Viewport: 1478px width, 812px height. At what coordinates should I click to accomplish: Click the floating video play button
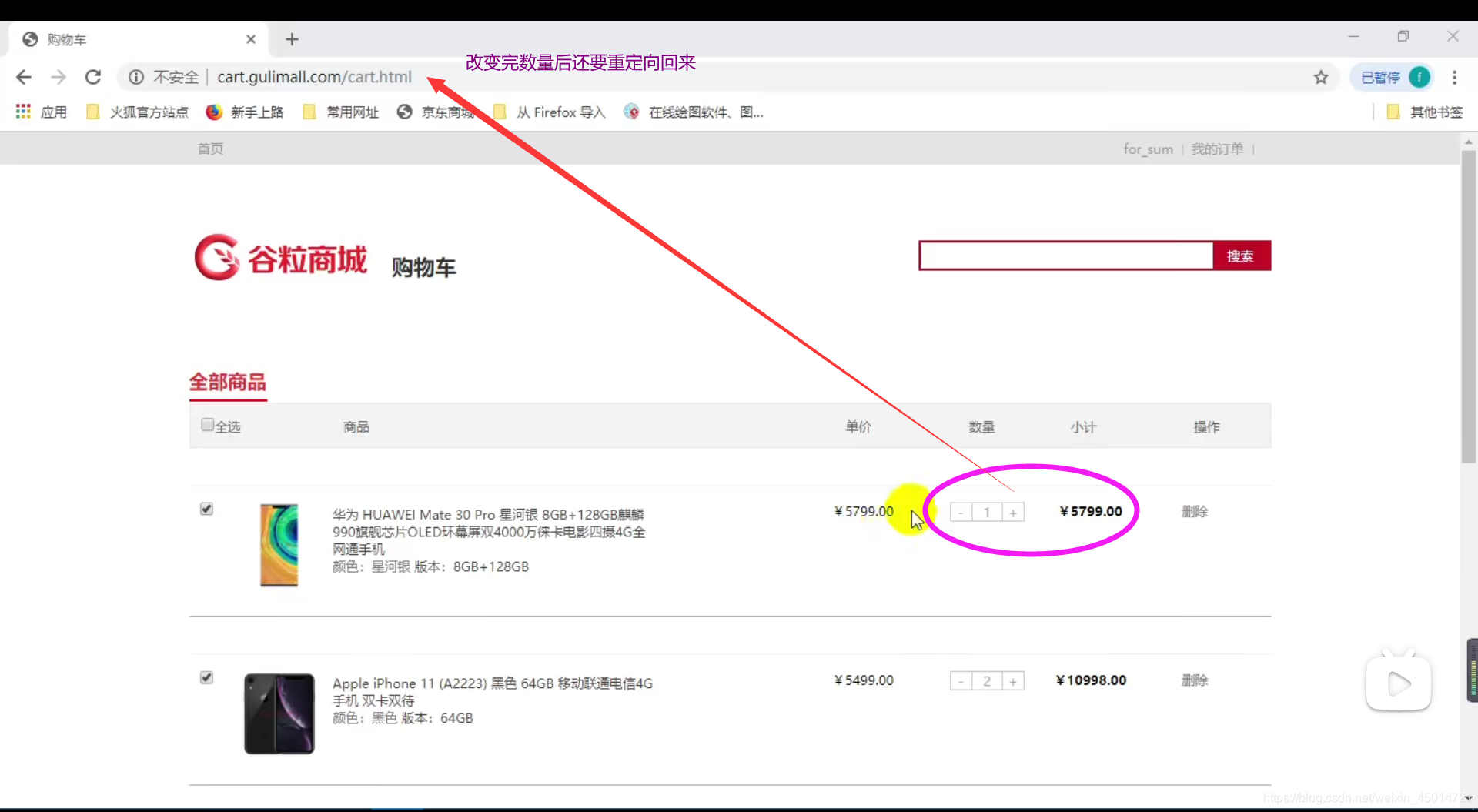1398,682
